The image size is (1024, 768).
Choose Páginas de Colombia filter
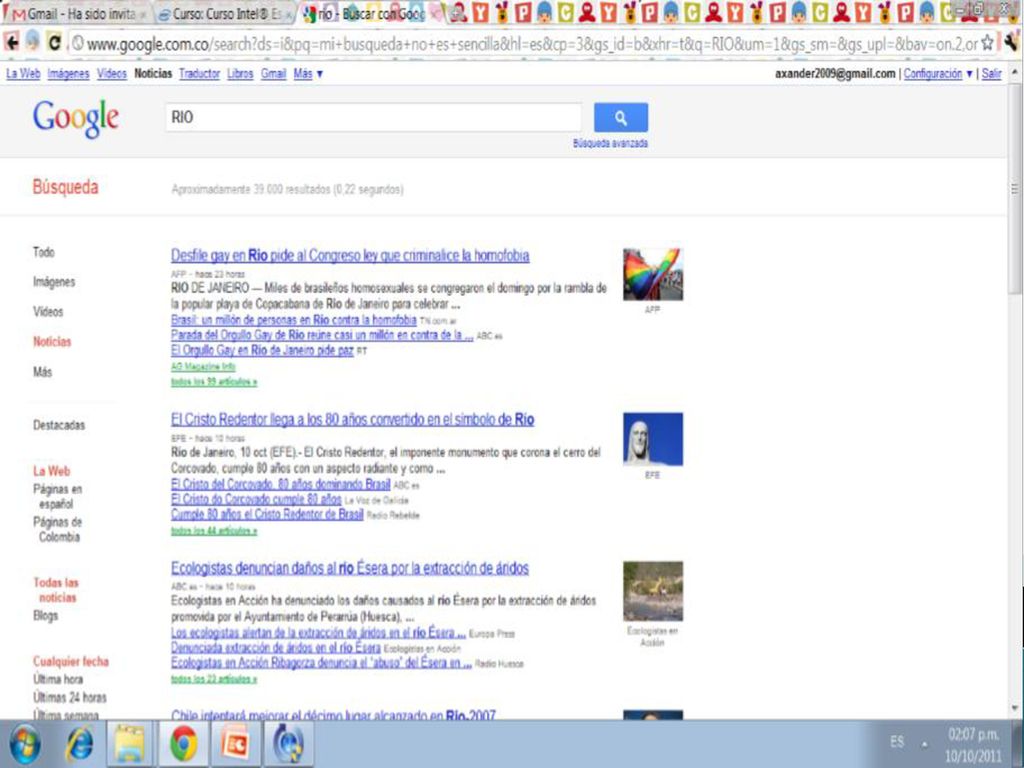point(57,529)
